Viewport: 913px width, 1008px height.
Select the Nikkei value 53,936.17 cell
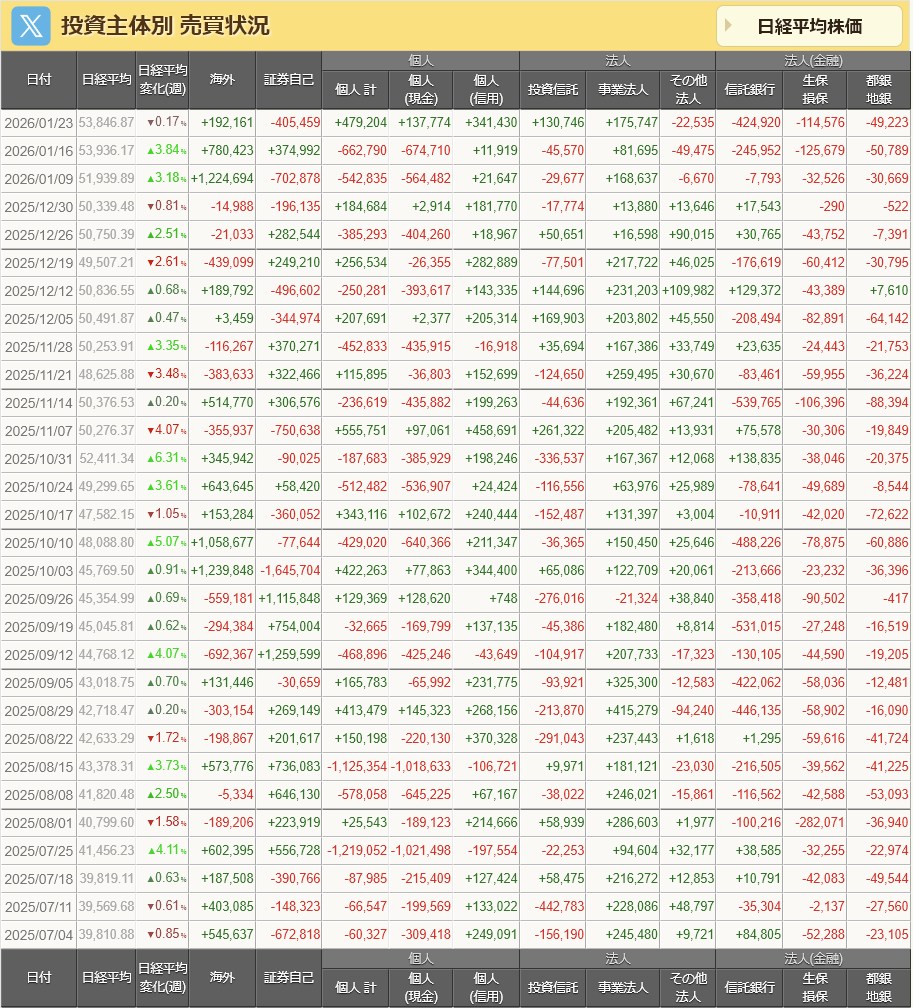[x=106, y=149]
